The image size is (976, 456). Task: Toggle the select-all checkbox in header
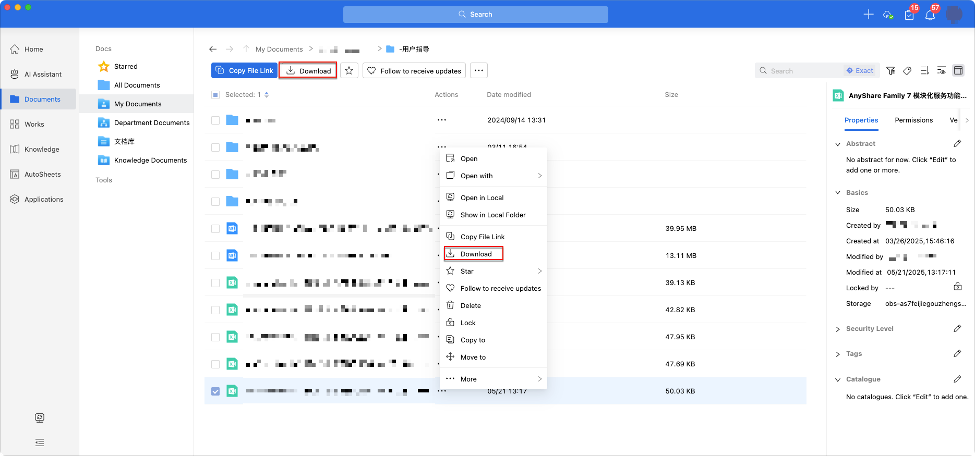pos(216,95)
